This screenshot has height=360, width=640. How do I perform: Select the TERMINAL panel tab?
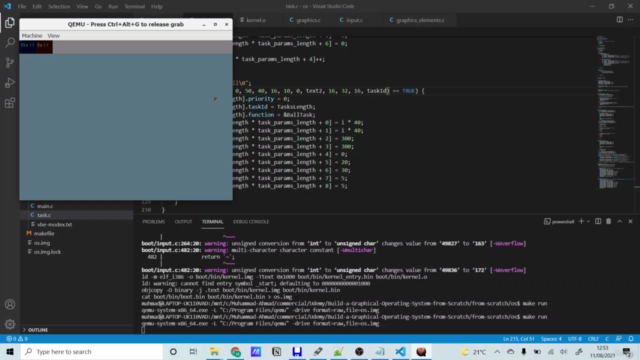pos(213,222)
